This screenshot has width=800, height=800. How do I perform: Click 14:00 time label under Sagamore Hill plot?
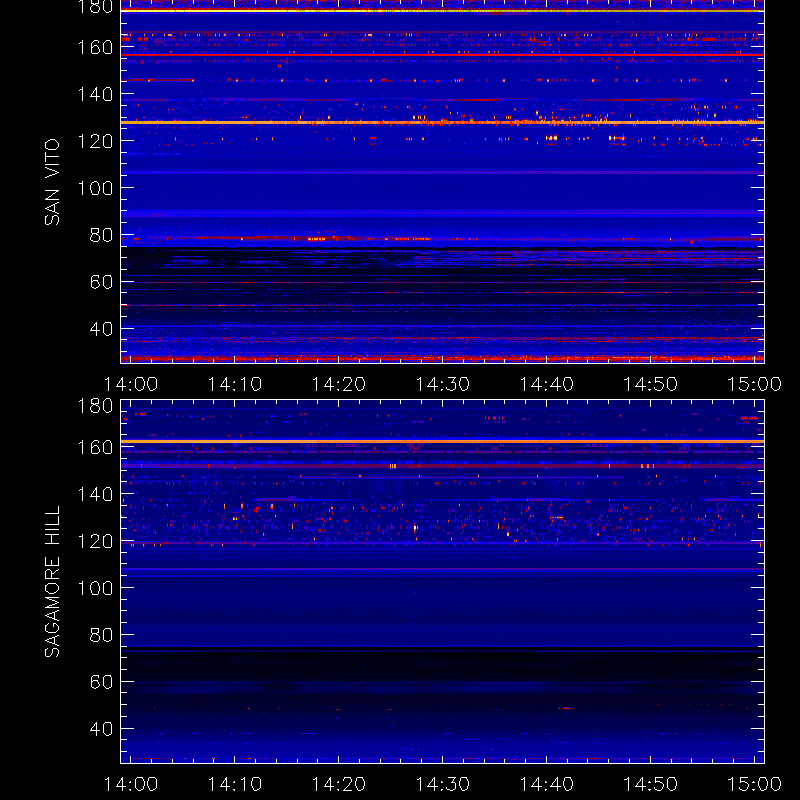[x=131, y=784]
